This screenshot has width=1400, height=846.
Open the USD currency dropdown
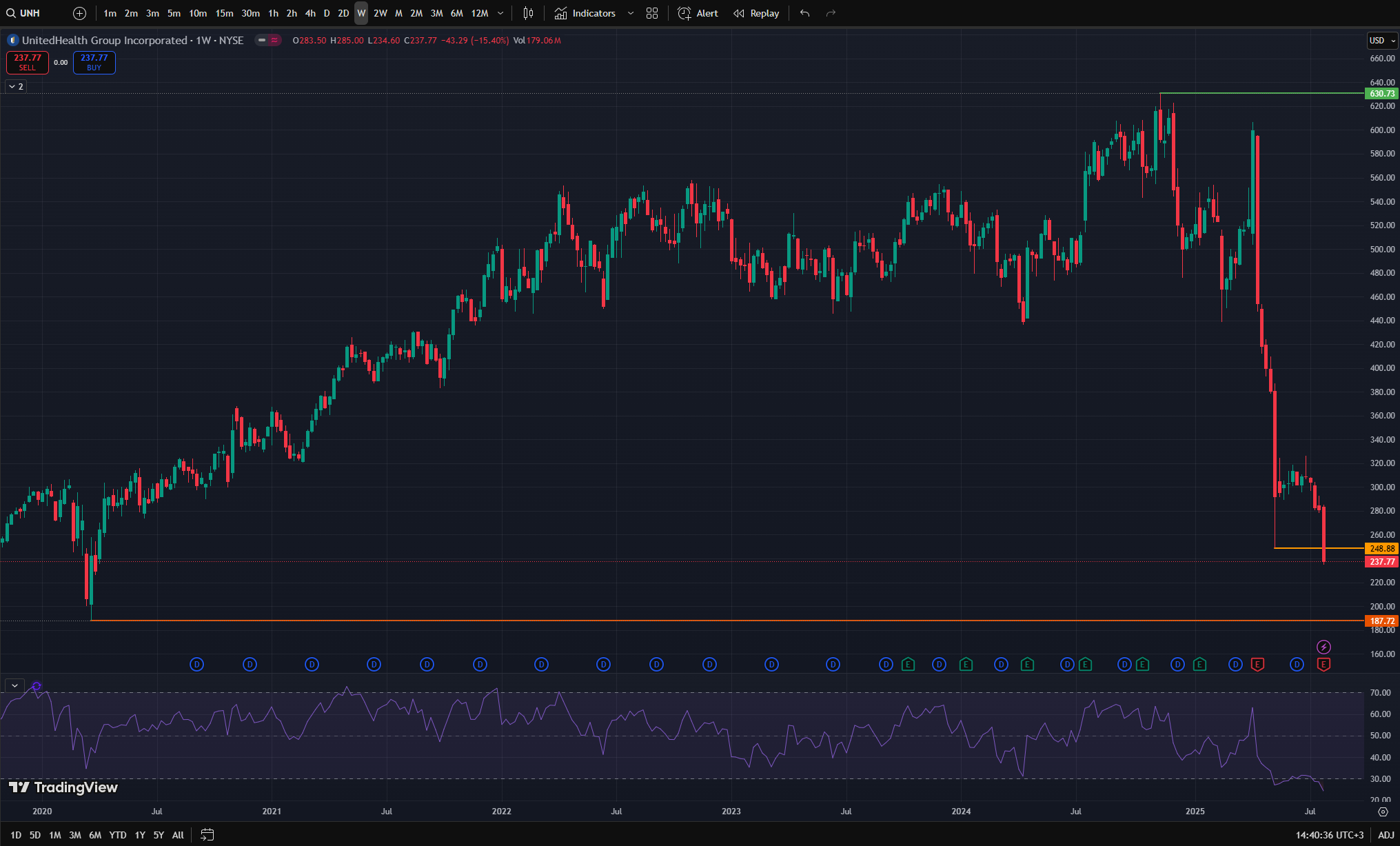pyautogui.click(x=1382, y=40)
